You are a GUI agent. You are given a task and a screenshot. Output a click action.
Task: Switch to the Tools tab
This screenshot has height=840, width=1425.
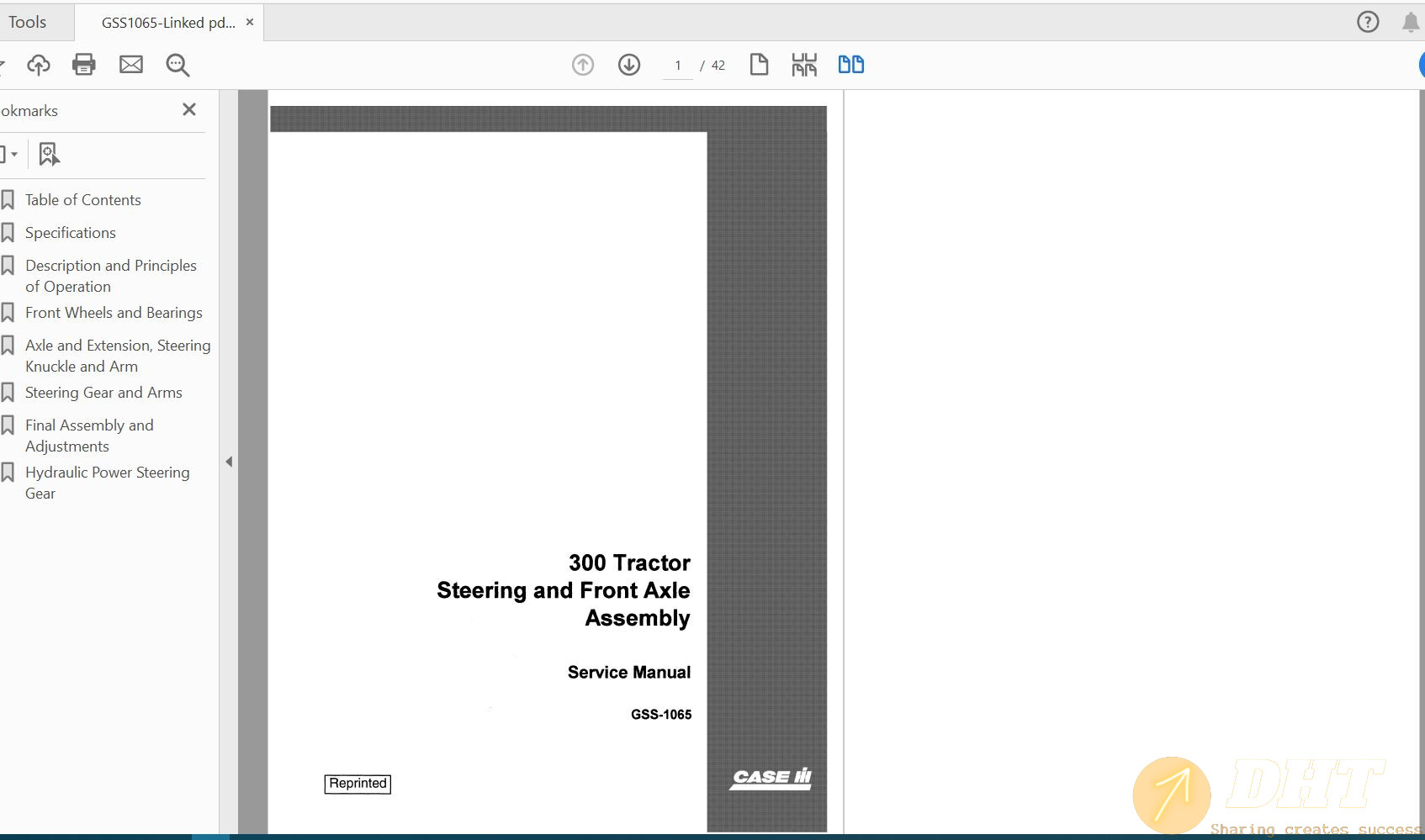click(28, 22)
